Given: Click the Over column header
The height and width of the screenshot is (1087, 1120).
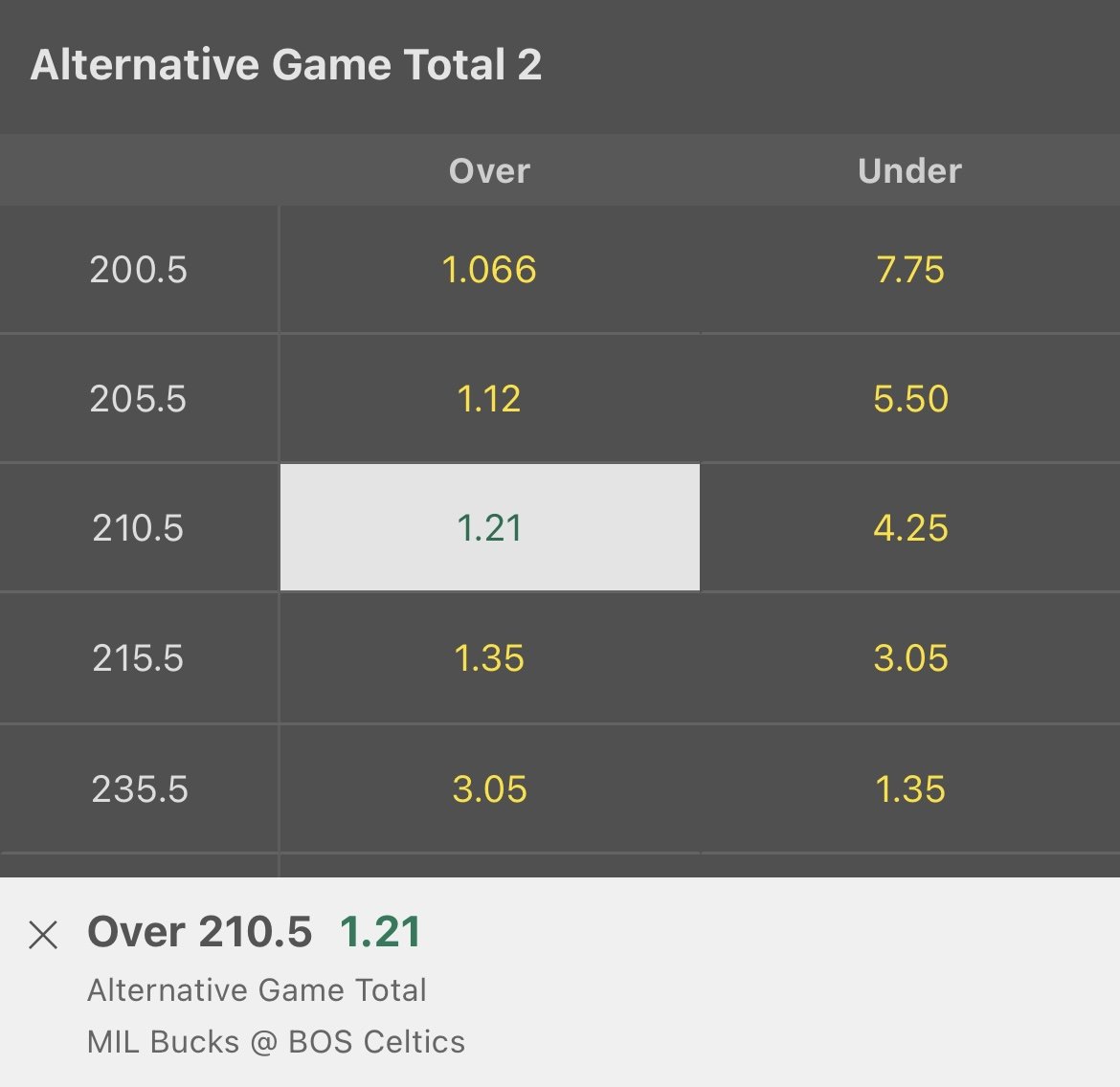Looking at the screenshot, I should tap(489, 170).
